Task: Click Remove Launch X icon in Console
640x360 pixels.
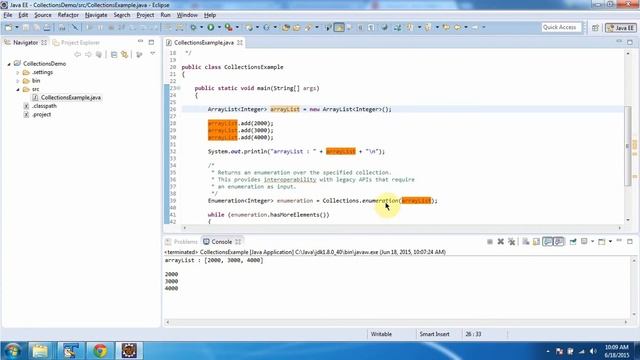Action: tap(501, 242)
